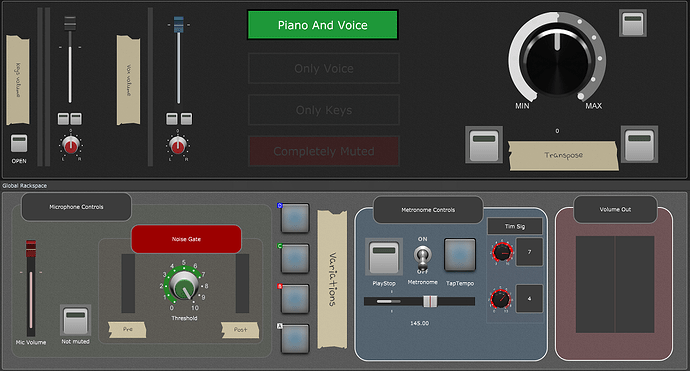Click the time signature value box showing 7
The width and height of the screenshot is (690, 371).
click(529, 252)
